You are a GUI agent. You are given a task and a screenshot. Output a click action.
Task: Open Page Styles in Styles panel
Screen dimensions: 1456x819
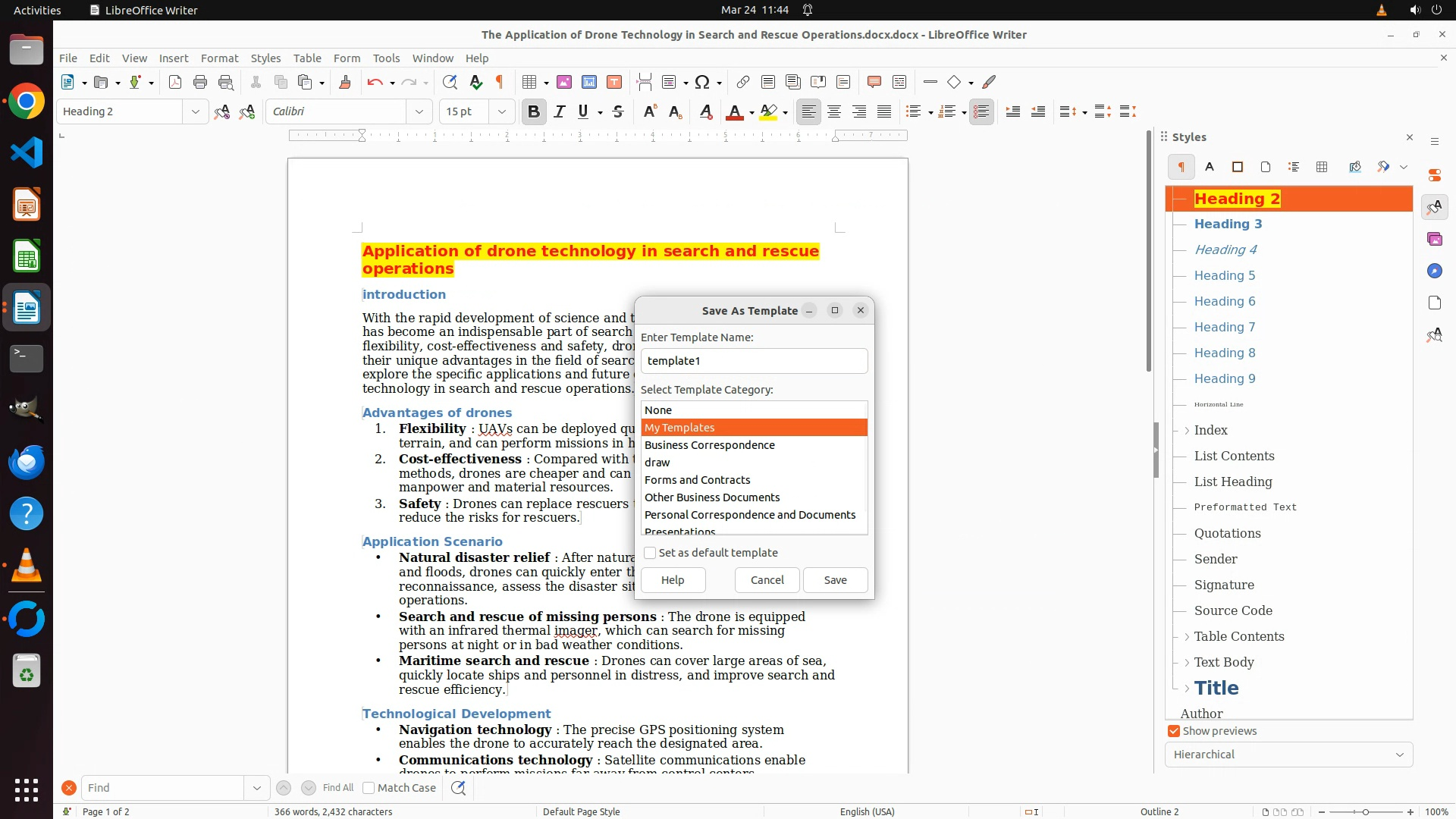(x=1266, y=167)
